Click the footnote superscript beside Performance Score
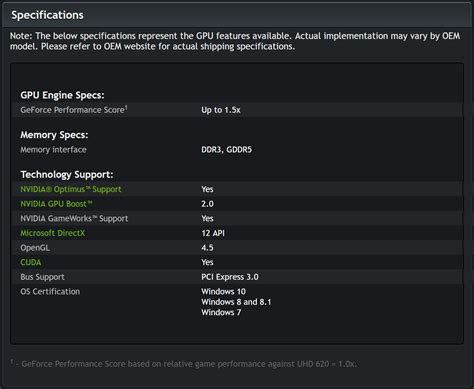474x389 pixels. point(126,108)
